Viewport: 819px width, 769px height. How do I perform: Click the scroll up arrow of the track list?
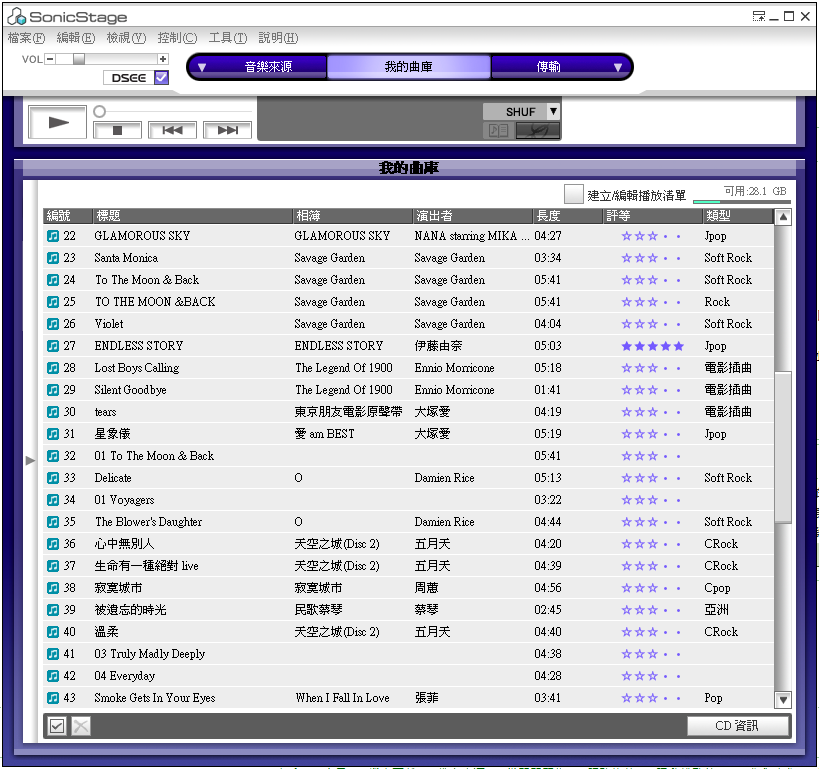pos(783,217)
